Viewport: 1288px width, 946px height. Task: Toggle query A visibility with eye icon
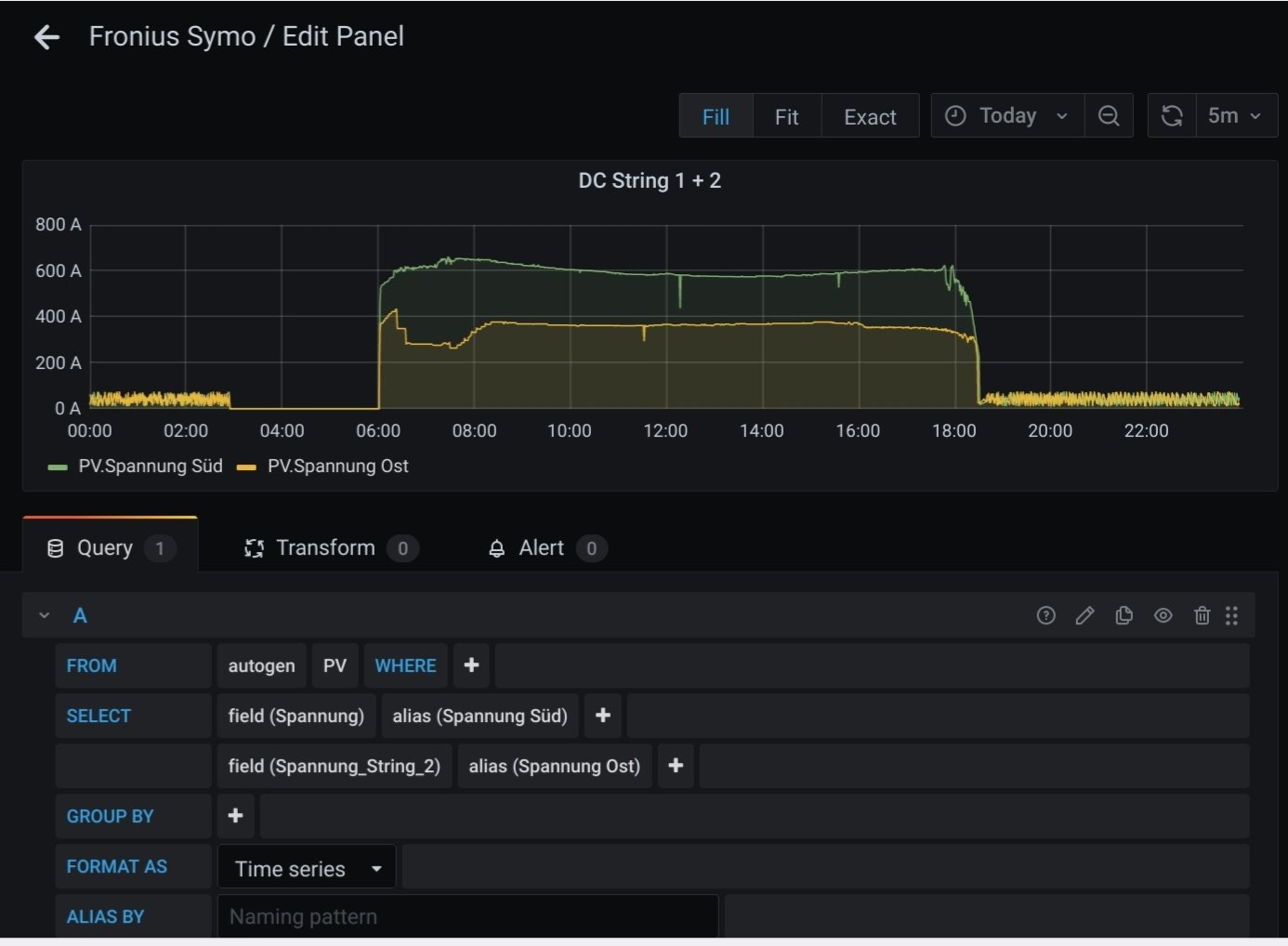[1163, 615]
